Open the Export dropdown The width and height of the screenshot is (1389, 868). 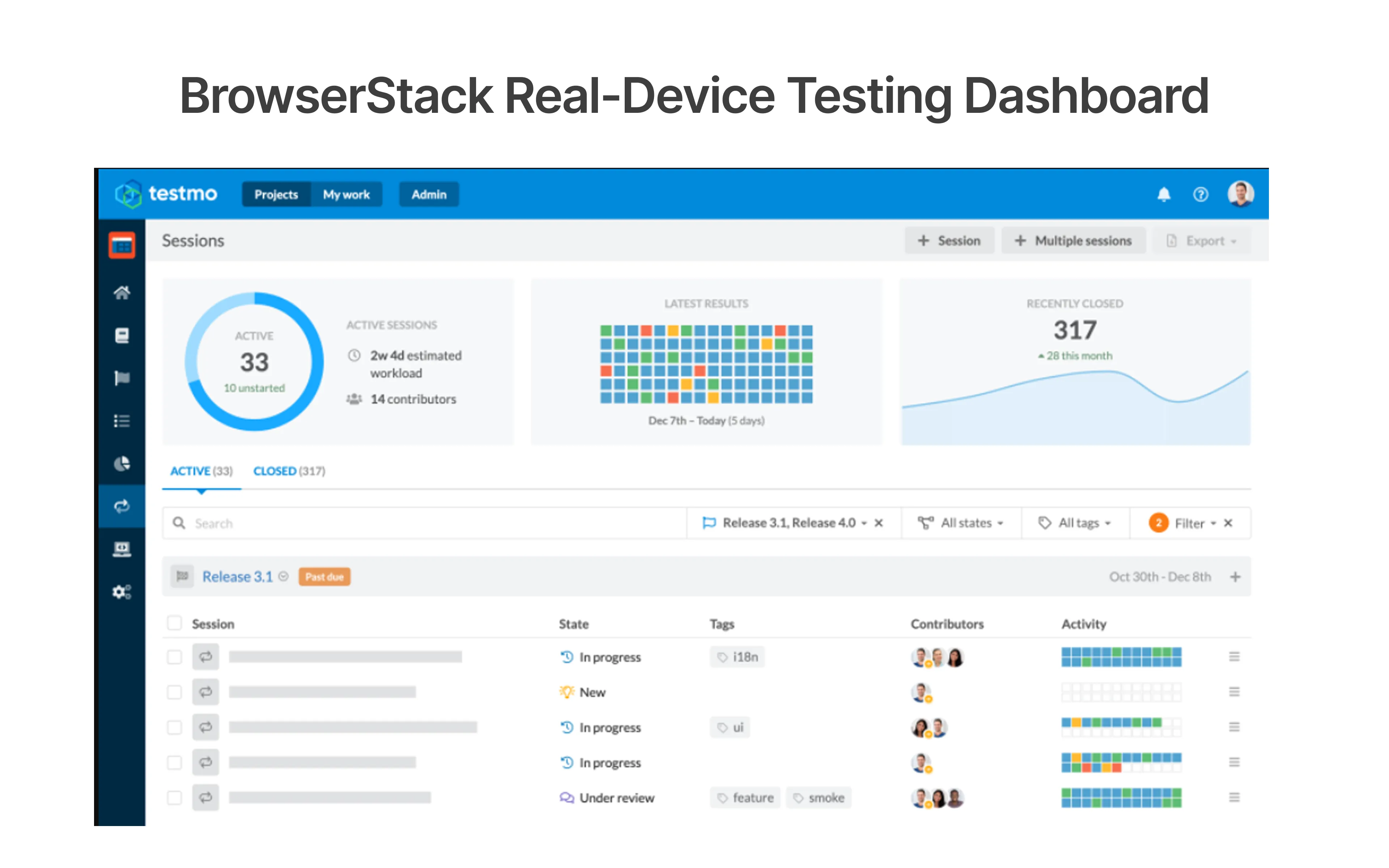pyautogui.click(x=1201, y=241)
